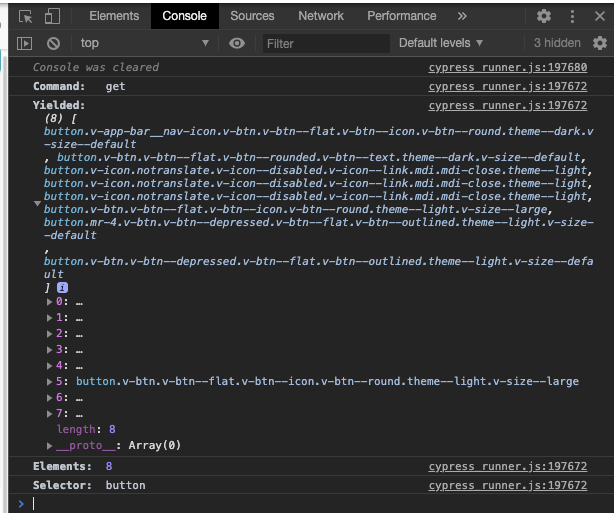Click the blue info badge after the array
Viewport: 614px width, 513px height.
point(62,287)
